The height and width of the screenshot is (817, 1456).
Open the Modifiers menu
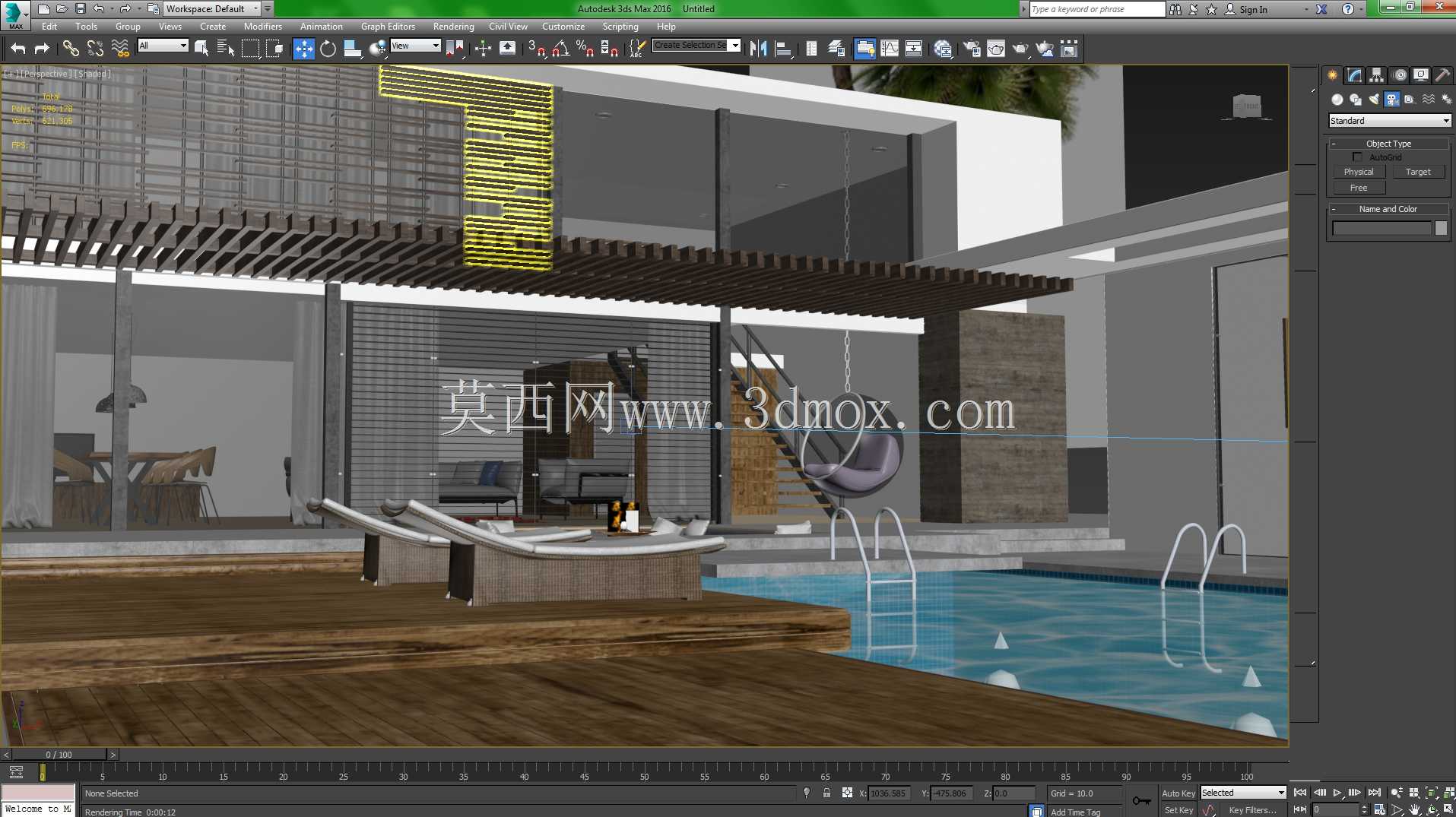coord(263,26)
